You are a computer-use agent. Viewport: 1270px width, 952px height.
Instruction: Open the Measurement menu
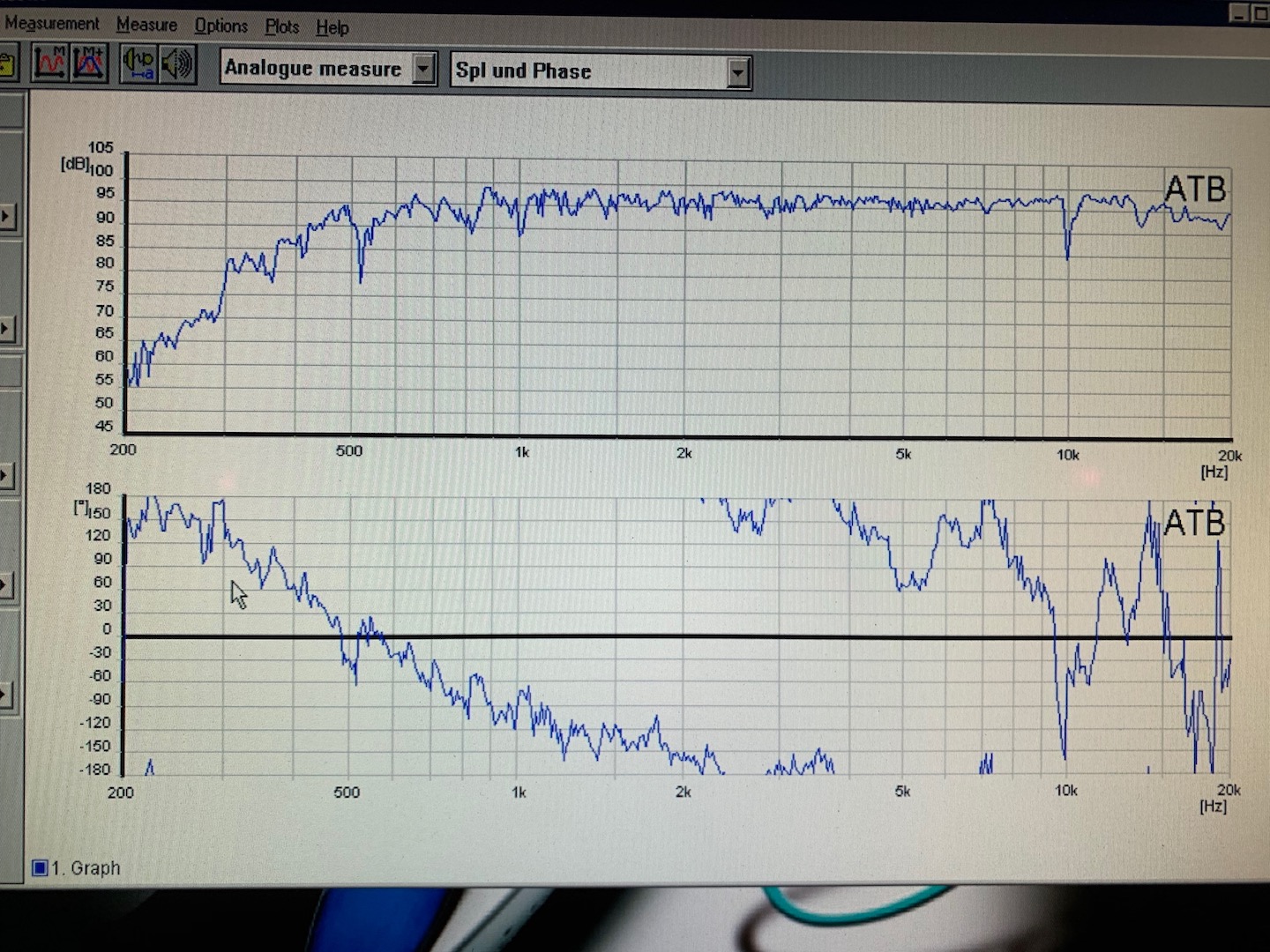pos(52,24)
